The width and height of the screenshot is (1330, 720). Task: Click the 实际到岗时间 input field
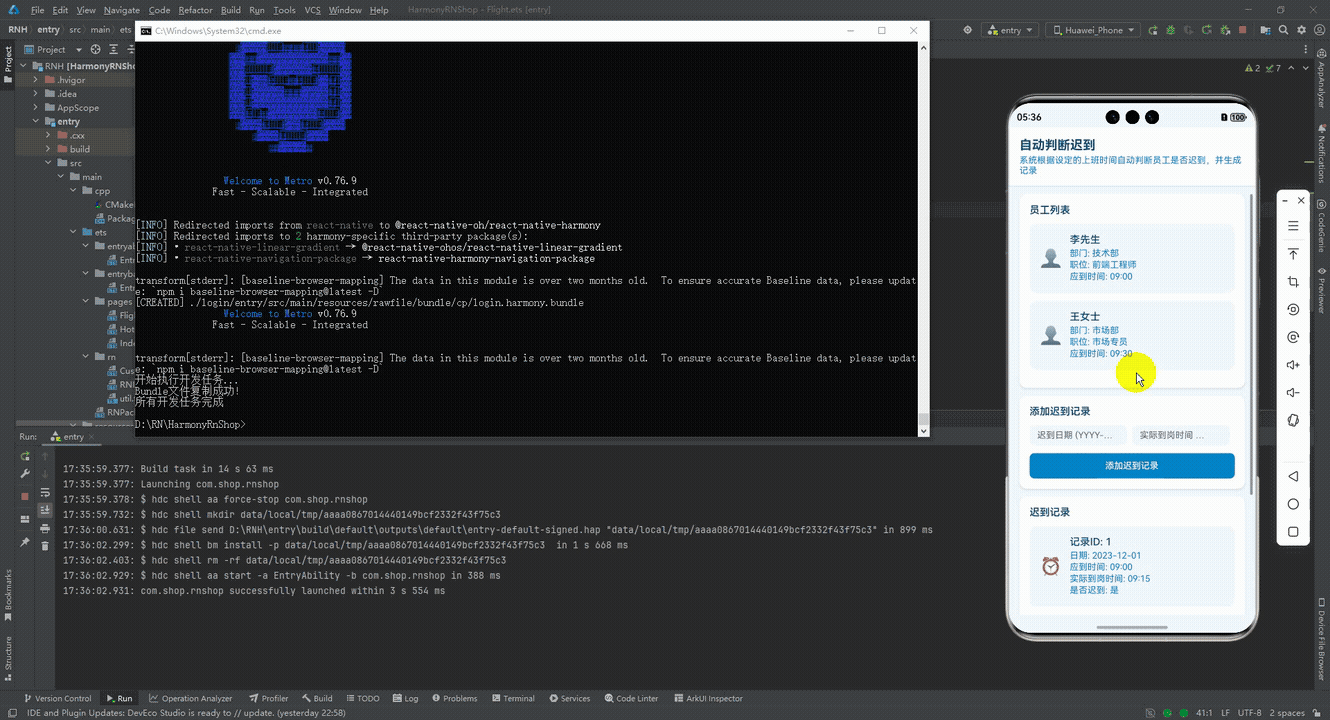[1182, 435]
